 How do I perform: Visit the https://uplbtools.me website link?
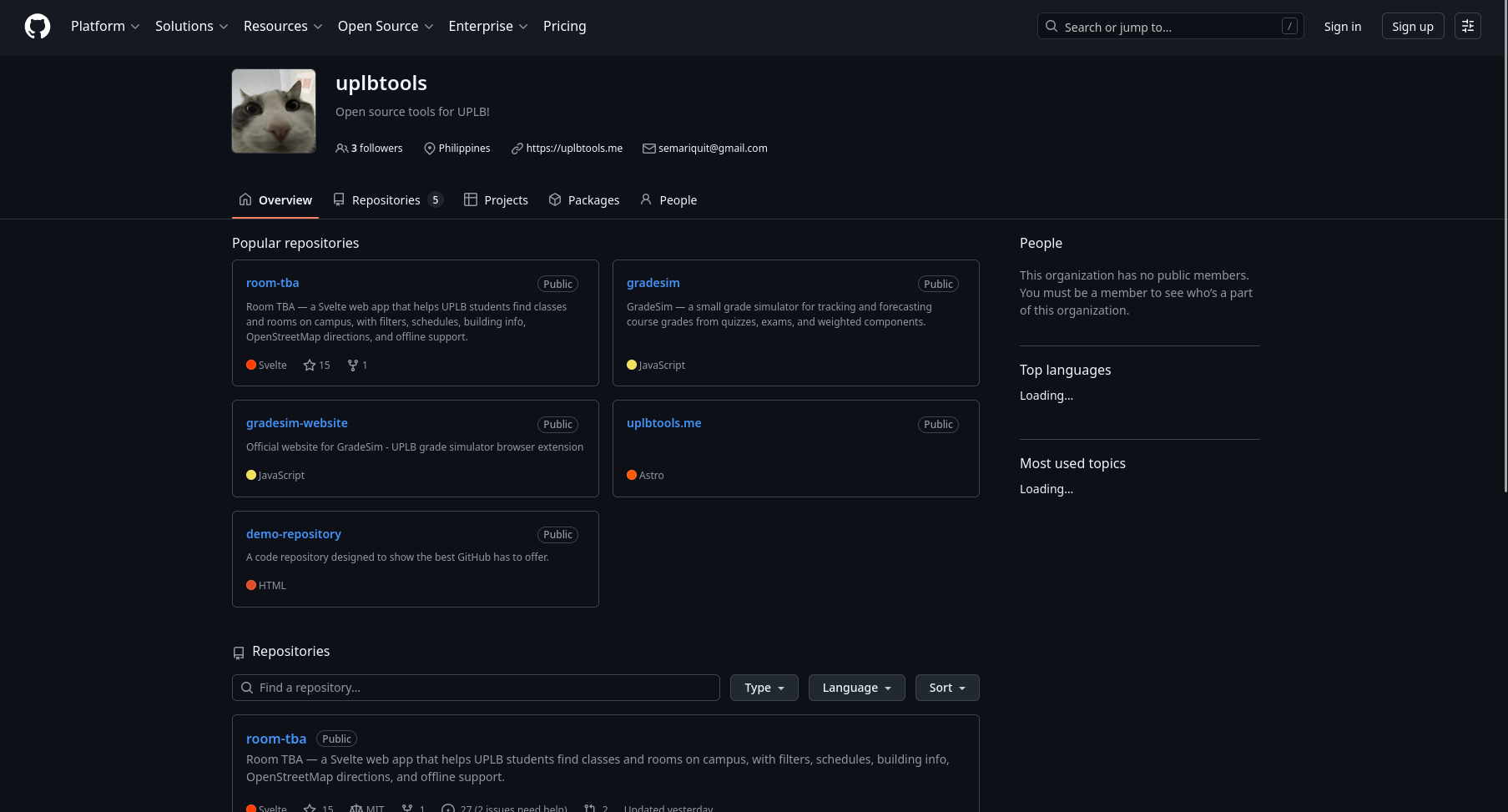(x=574, y=149)
